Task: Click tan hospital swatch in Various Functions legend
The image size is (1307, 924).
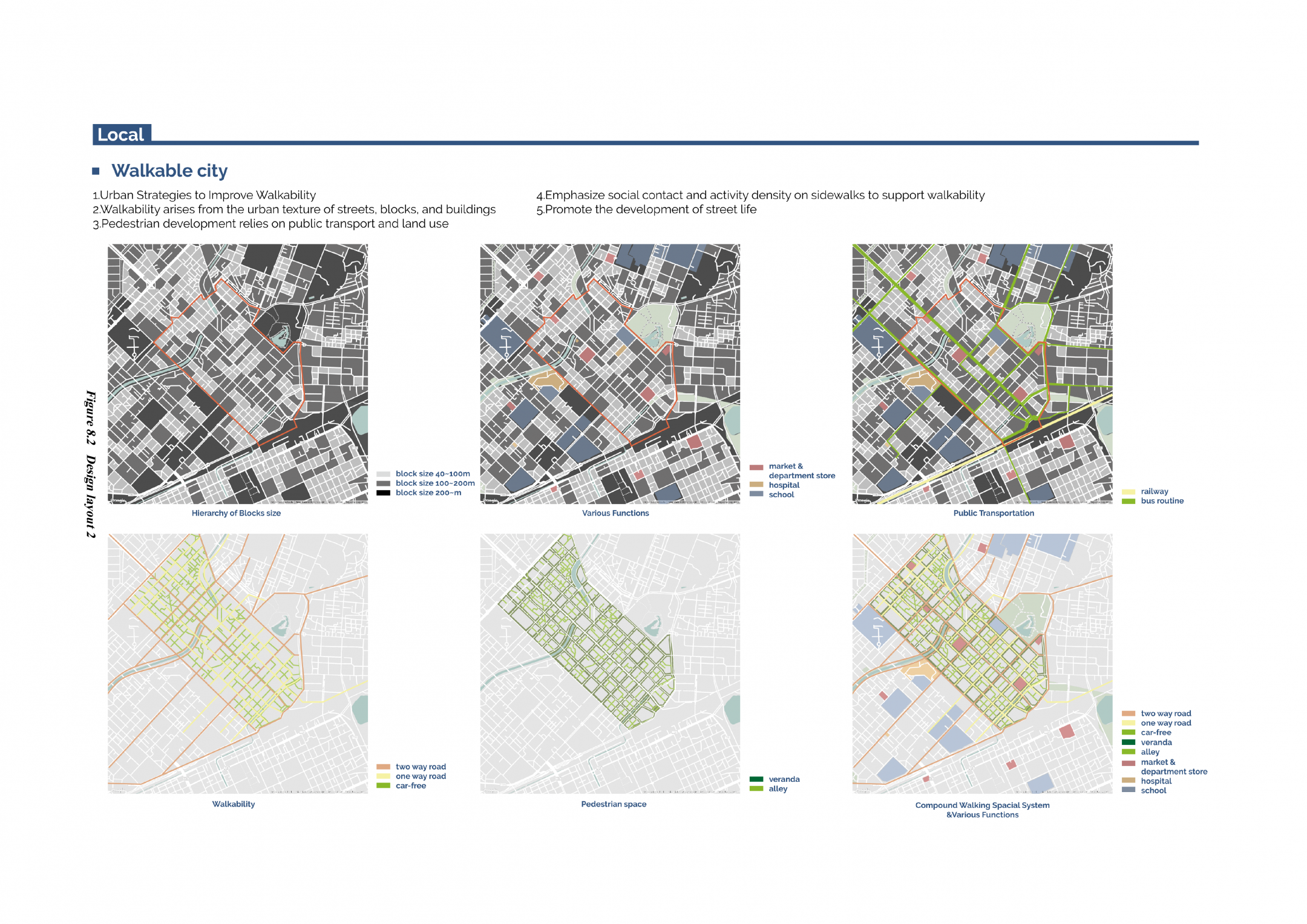Action: pyautogui.click(x=756, y=485)
